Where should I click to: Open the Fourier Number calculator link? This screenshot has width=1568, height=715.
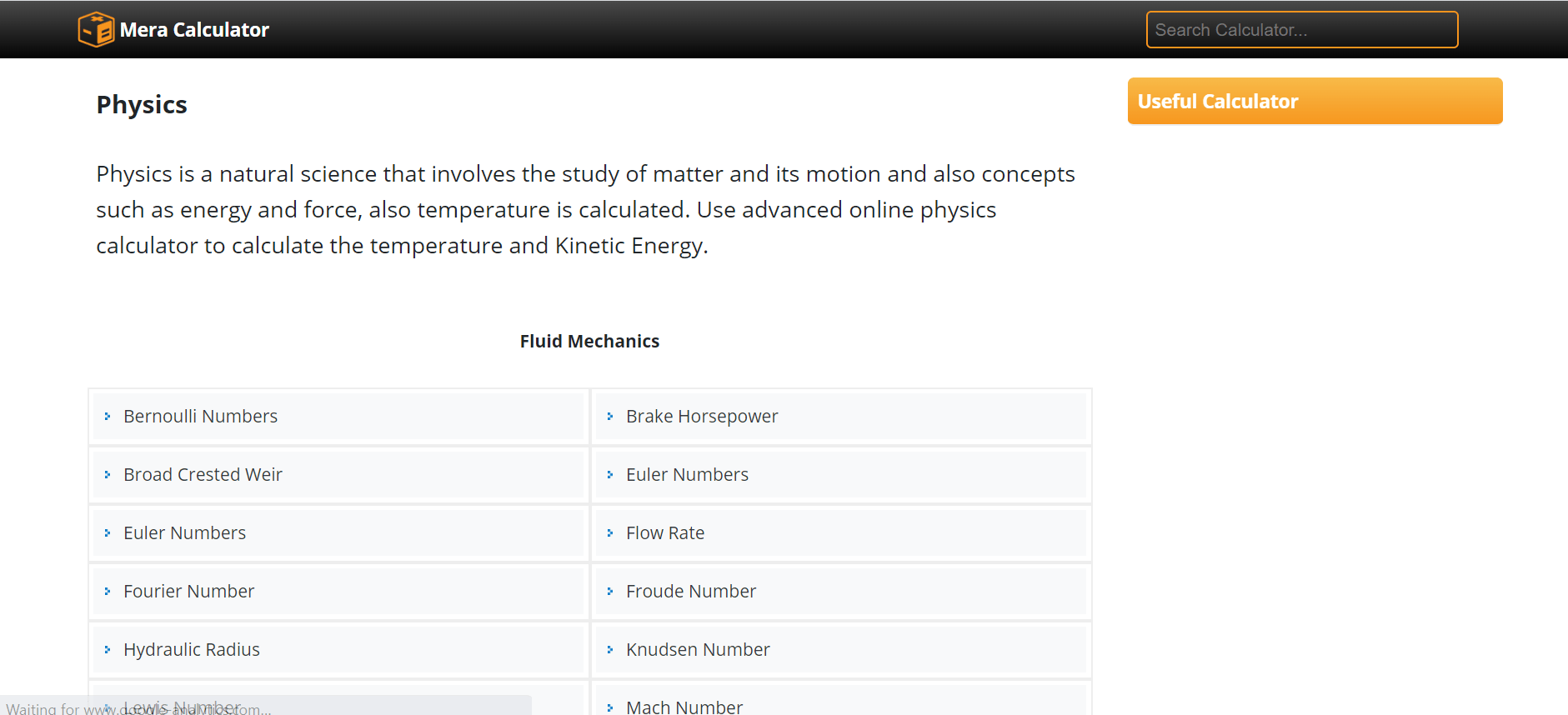(188, 591)
